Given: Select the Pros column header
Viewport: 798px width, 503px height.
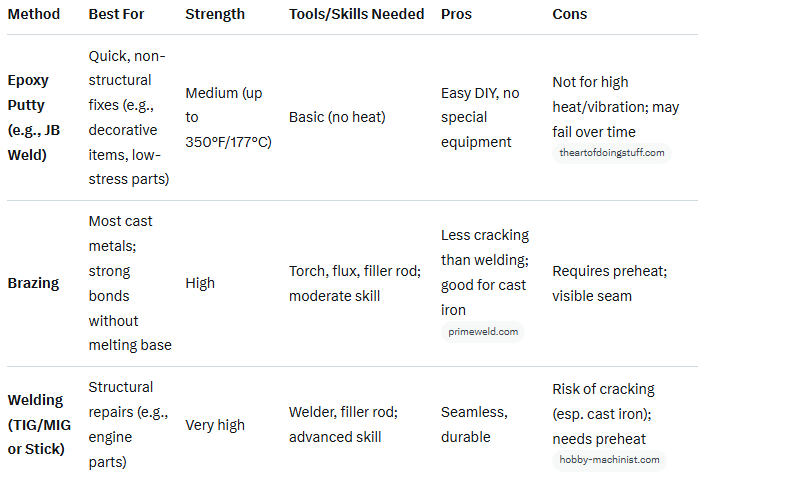Looking at the screenshot, I should click(x=457, y=14).
